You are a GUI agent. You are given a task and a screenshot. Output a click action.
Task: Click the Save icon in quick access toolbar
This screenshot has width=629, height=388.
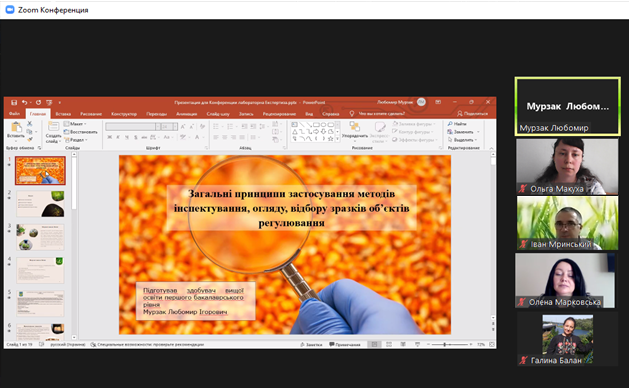(x=14, y=103)
